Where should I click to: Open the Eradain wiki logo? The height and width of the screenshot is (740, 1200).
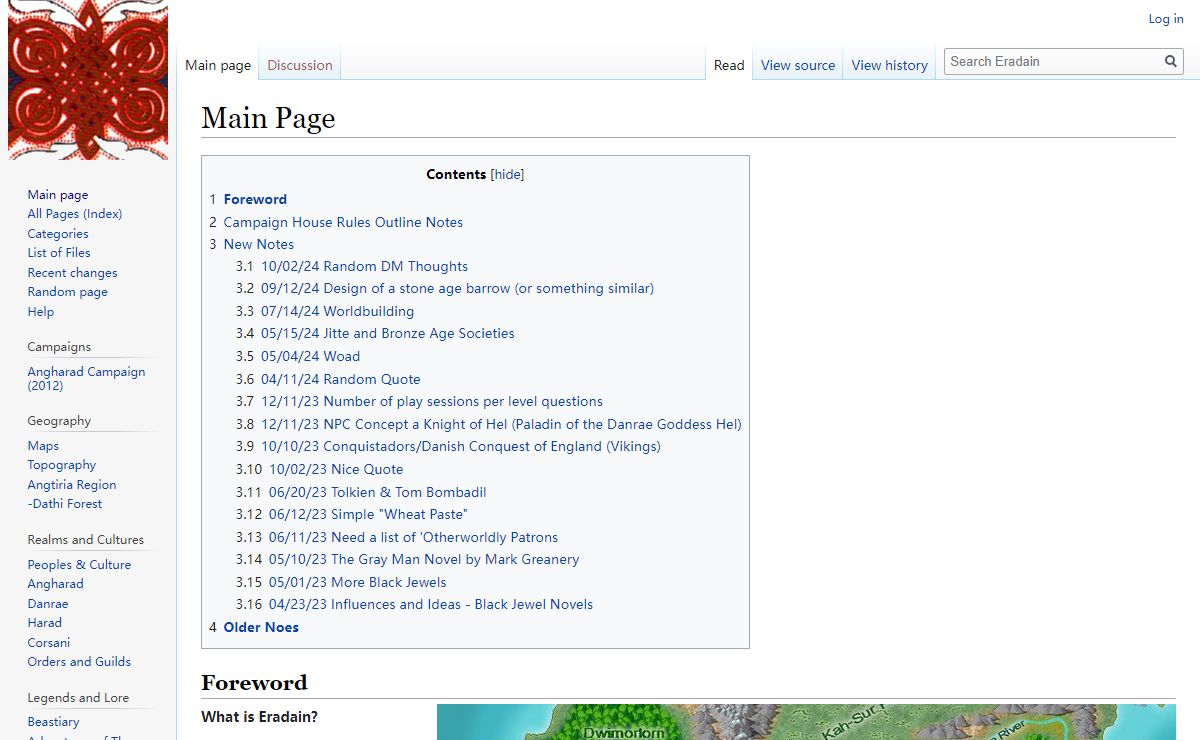[x=88, y=80]
